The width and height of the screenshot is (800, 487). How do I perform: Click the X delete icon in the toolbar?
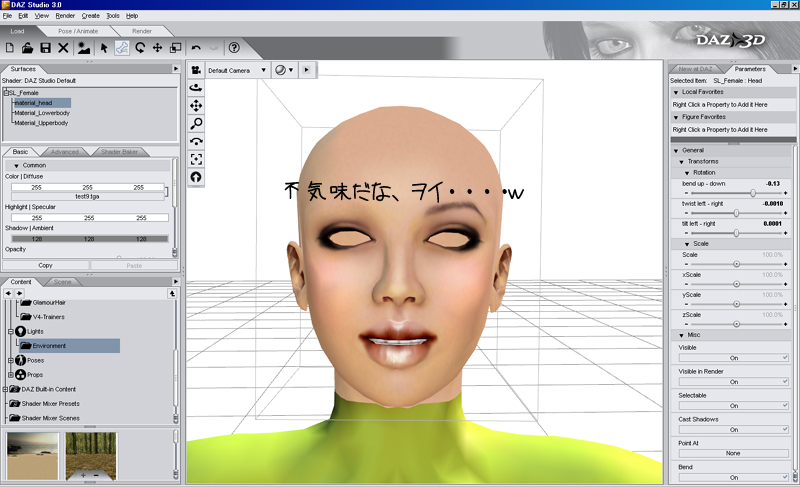point(63,48)
